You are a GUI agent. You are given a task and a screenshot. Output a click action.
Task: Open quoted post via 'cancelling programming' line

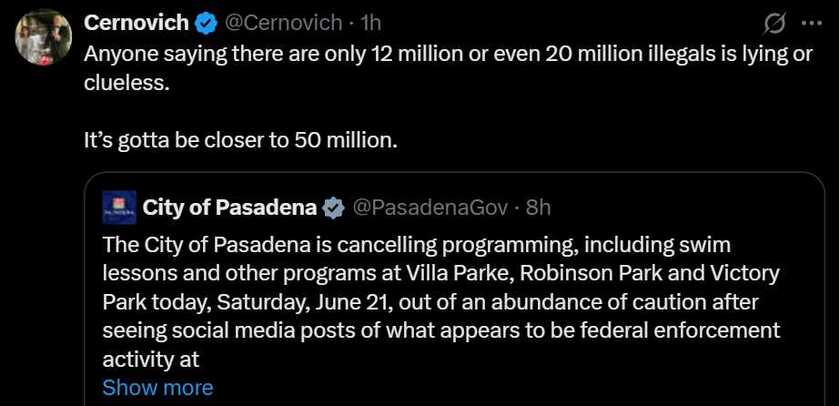[416, 246]
